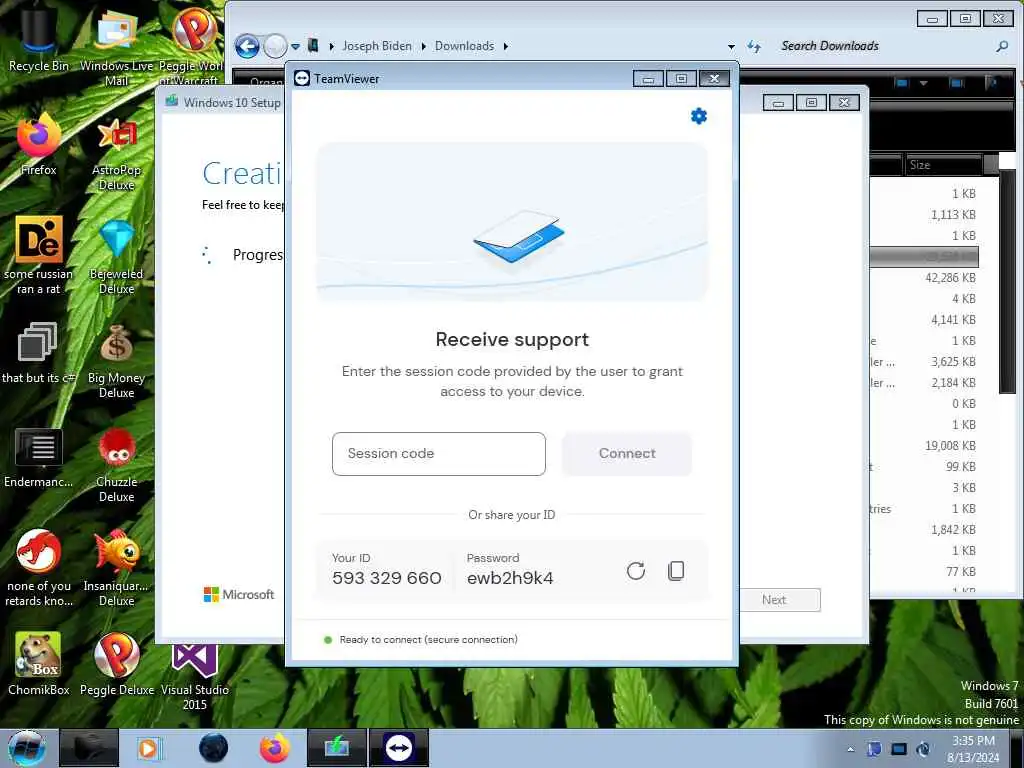This screenshot has height=768, width=1024.
Task: Go back in Explorer Downloads window
Action: click(248, 46)
